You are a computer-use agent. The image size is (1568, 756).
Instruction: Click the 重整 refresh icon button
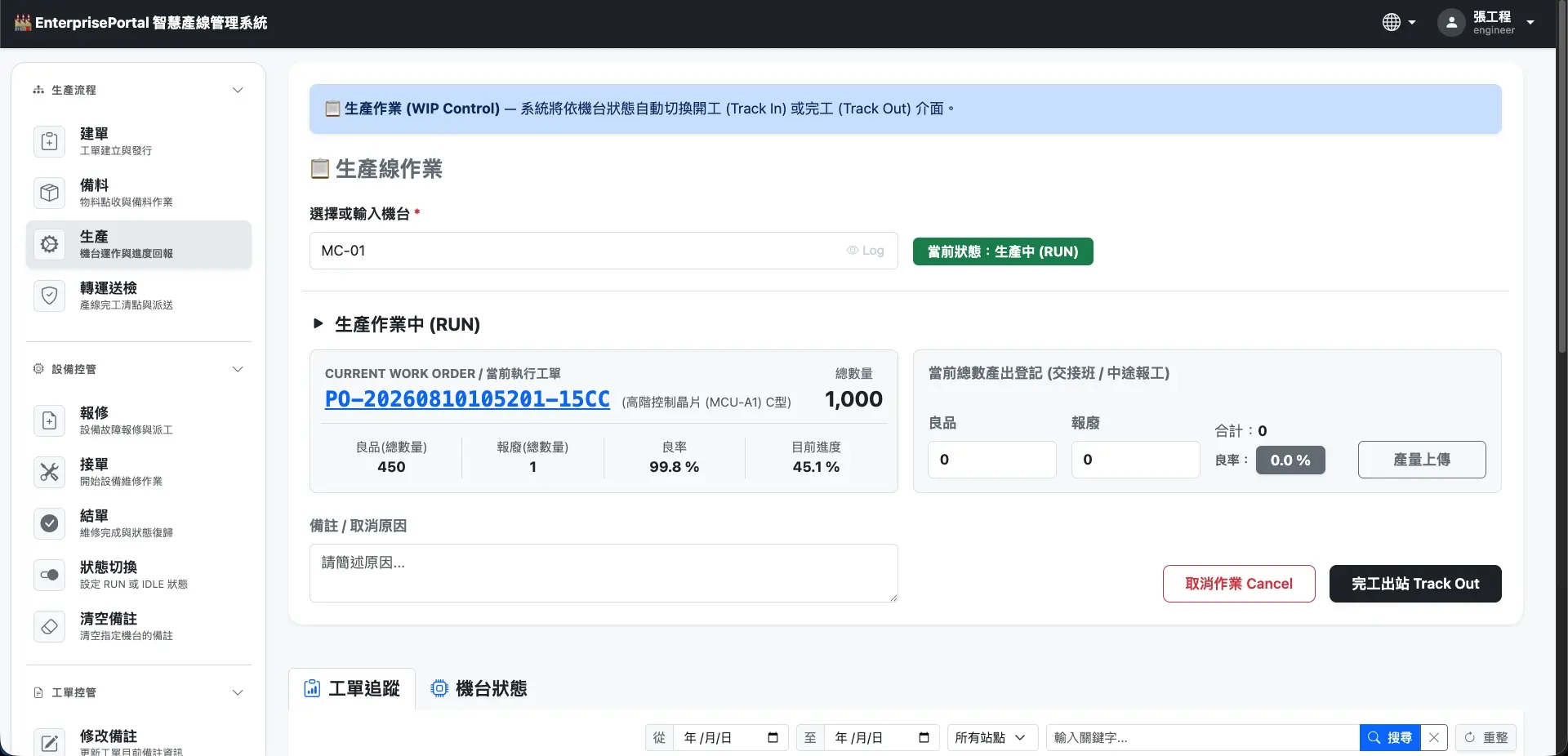point(1486,738)
